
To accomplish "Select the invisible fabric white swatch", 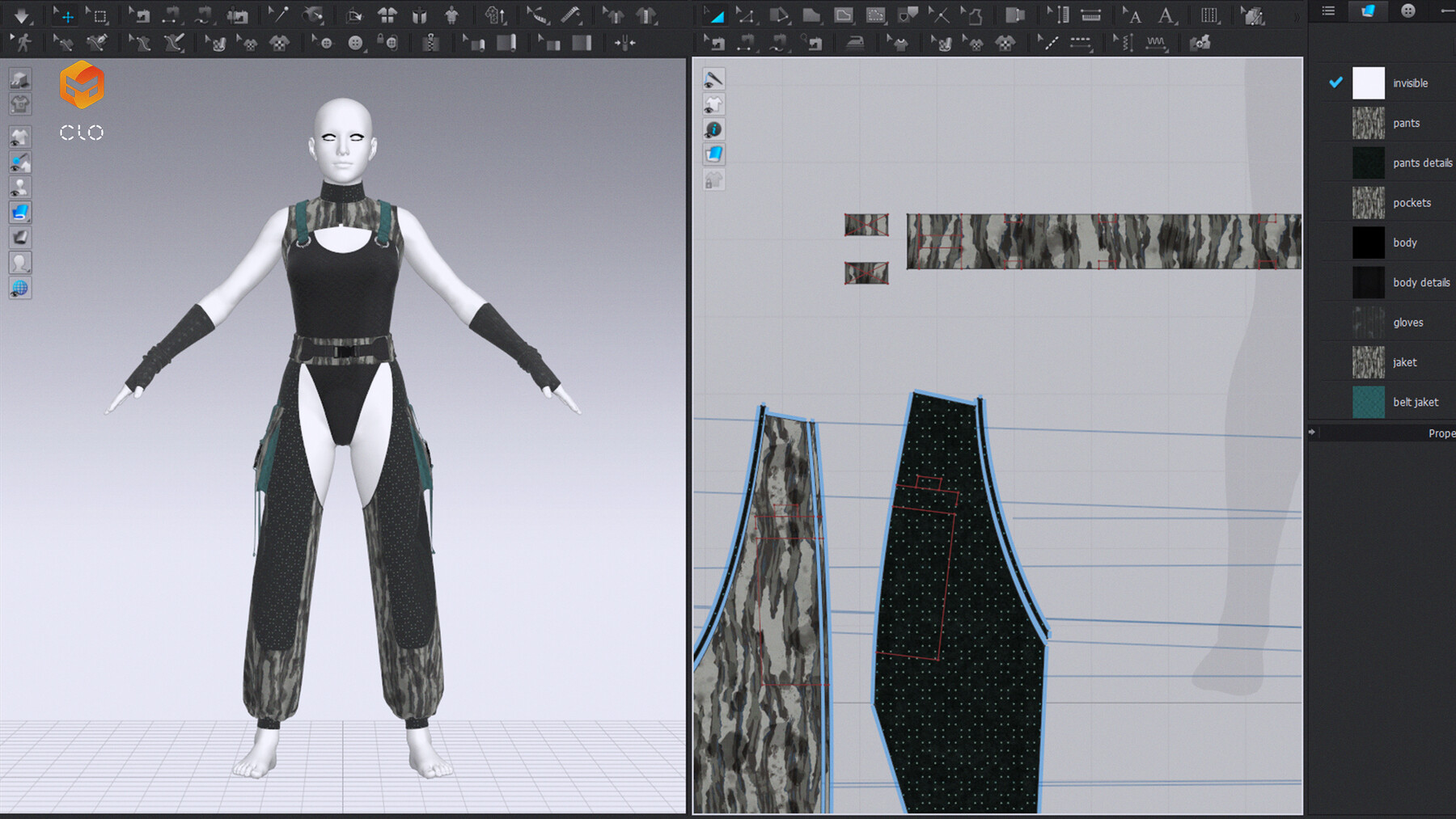I will 1369,82.
